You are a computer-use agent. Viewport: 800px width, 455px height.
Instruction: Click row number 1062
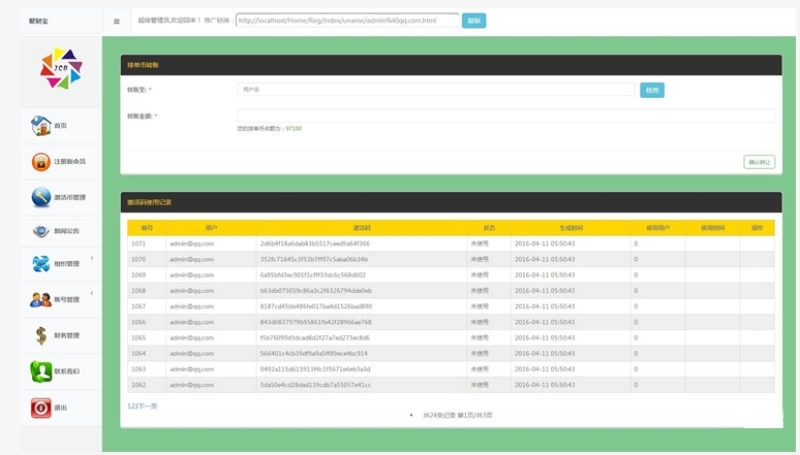pyautogui.click(x=138, y=385)
